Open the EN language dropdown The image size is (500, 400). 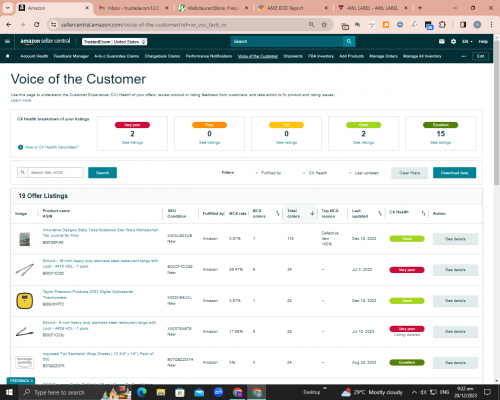point(467,41)
